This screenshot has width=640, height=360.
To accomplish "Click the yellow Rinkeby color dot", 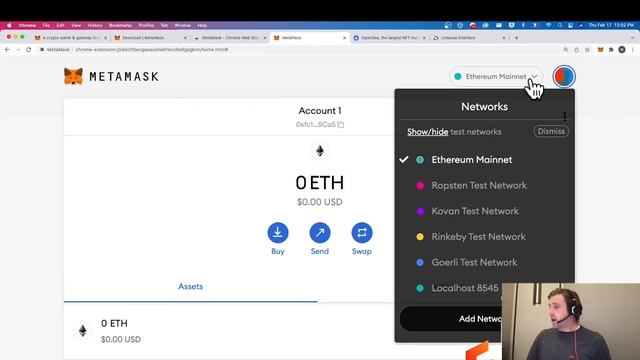I will [420, 237].
